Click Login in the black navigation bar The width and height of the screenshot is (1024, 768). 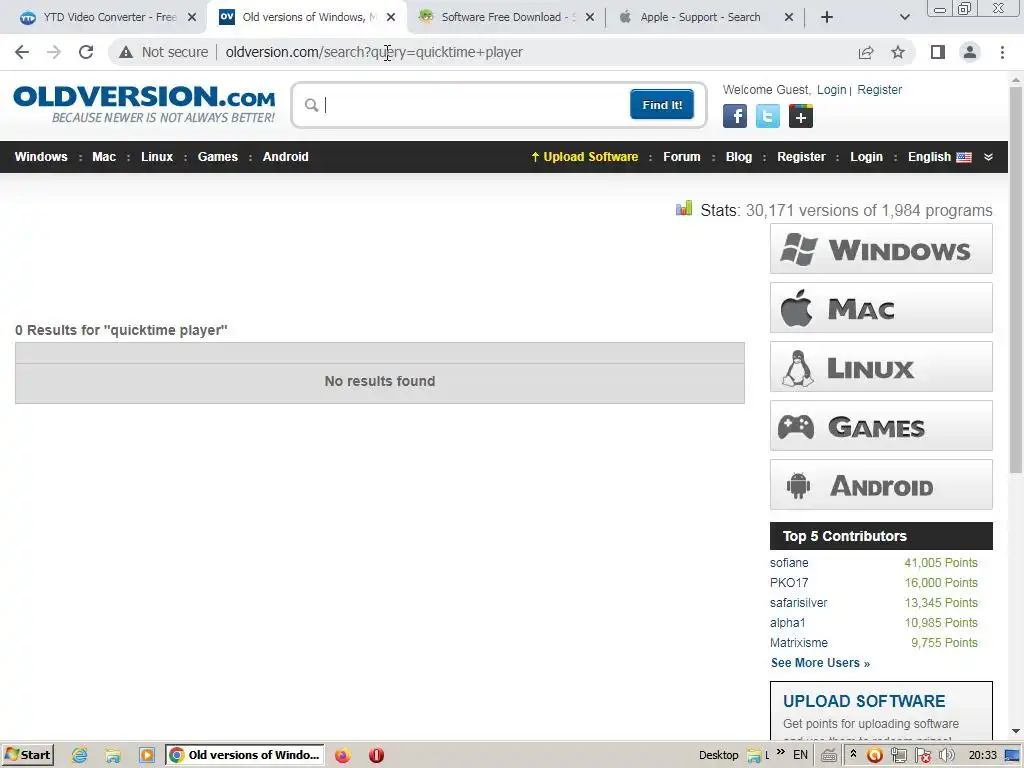(866, 157)
